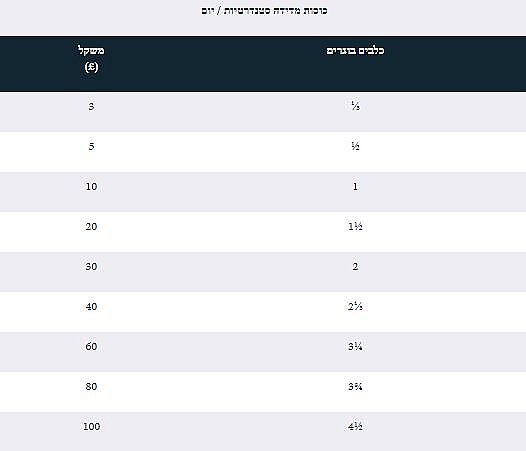Click the 2⅓ cups value cell
The width and height of the screenshot is (526, 451).
pos(355,306)
